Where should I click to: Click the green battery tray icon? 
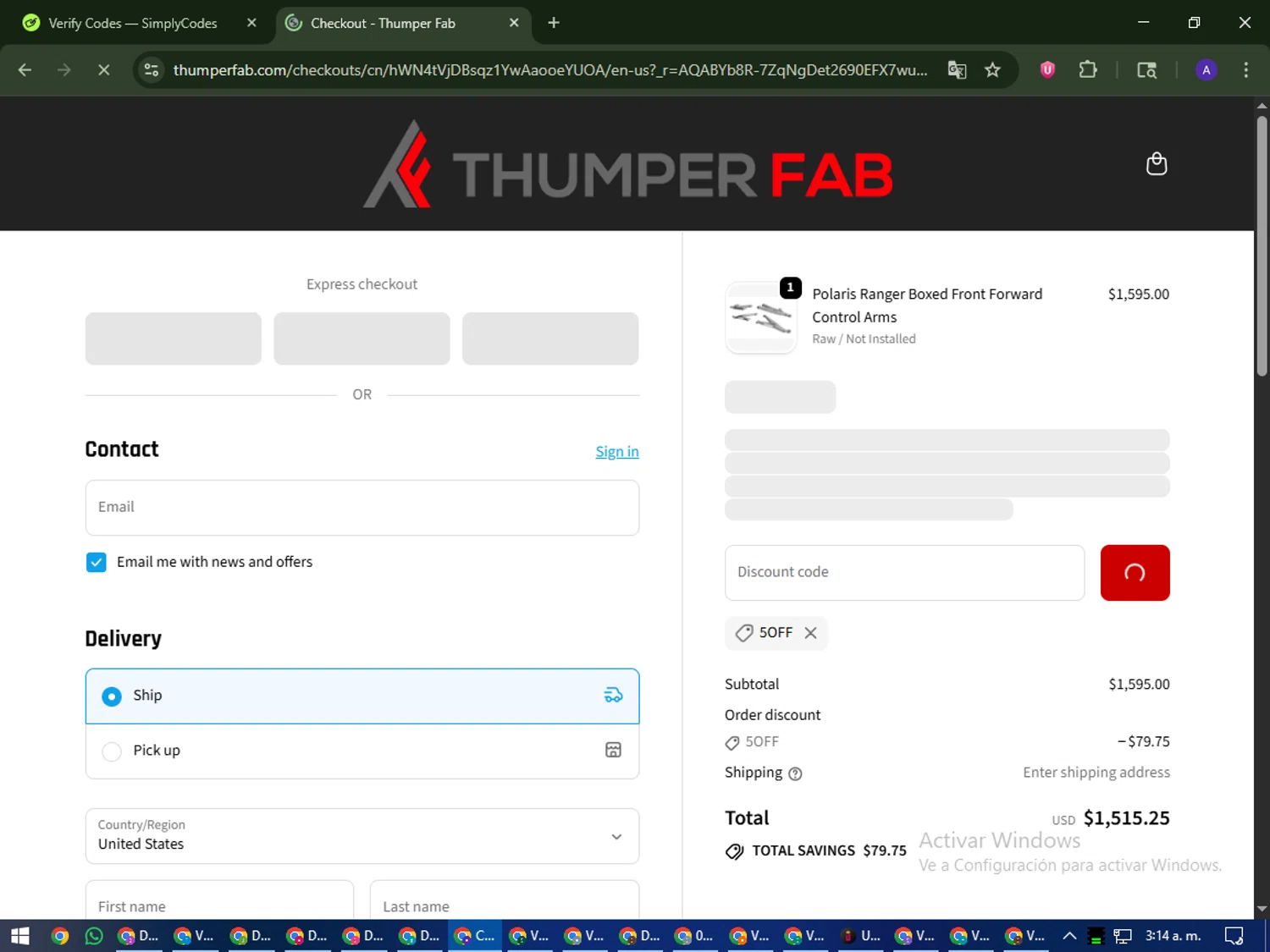(1096, 936)
